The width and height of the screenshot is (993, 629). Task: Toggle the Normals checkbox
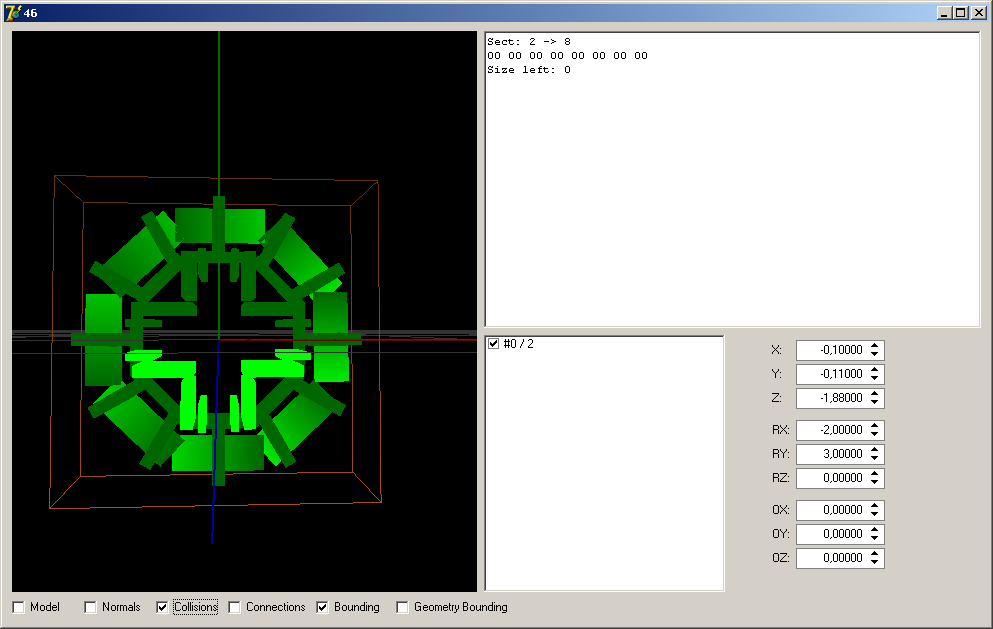[91, 607]
